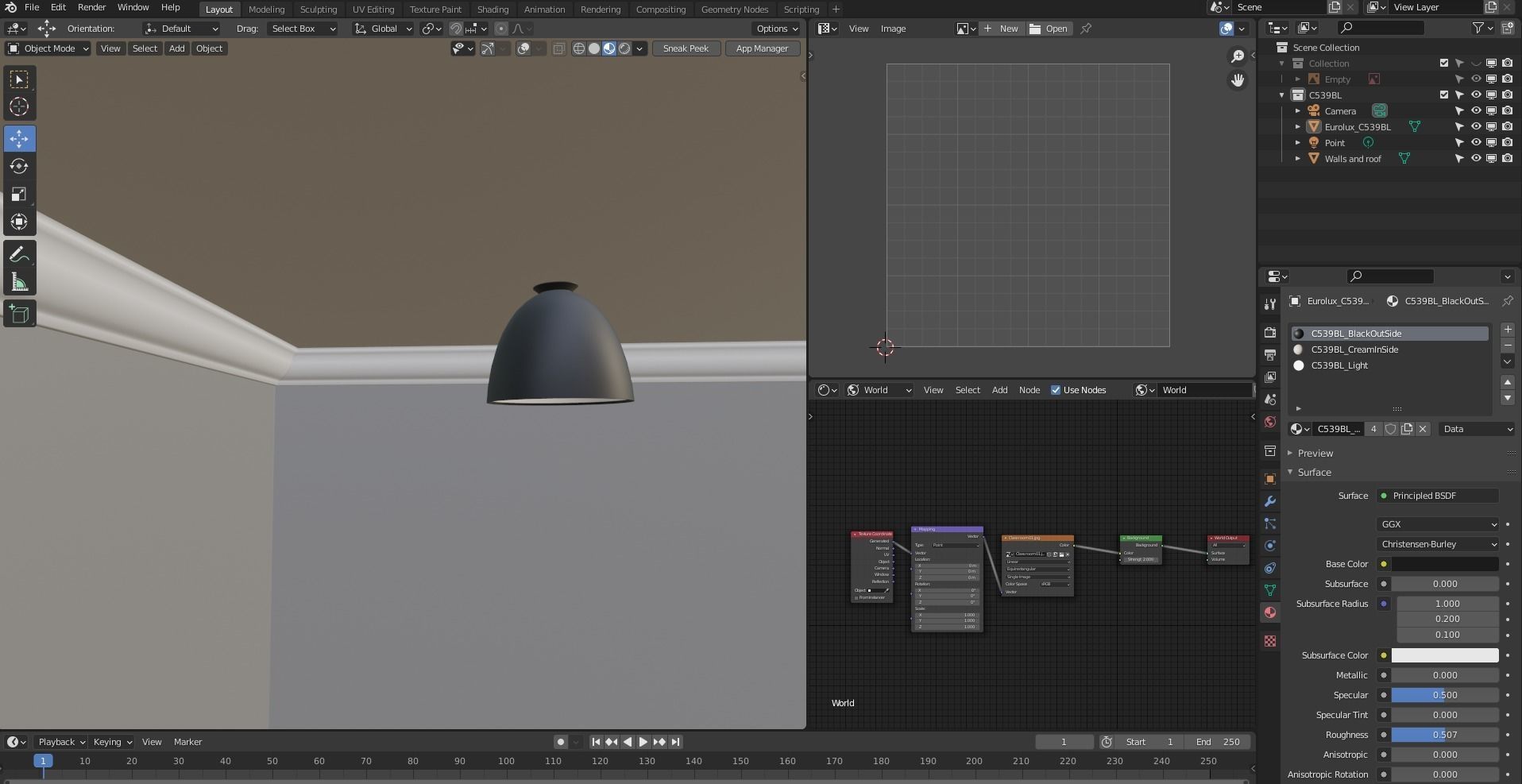Image resolution: width=1522 pixels, height=784 pixels.
Task: Click Open image button
Action: (x=1049, y=29)
